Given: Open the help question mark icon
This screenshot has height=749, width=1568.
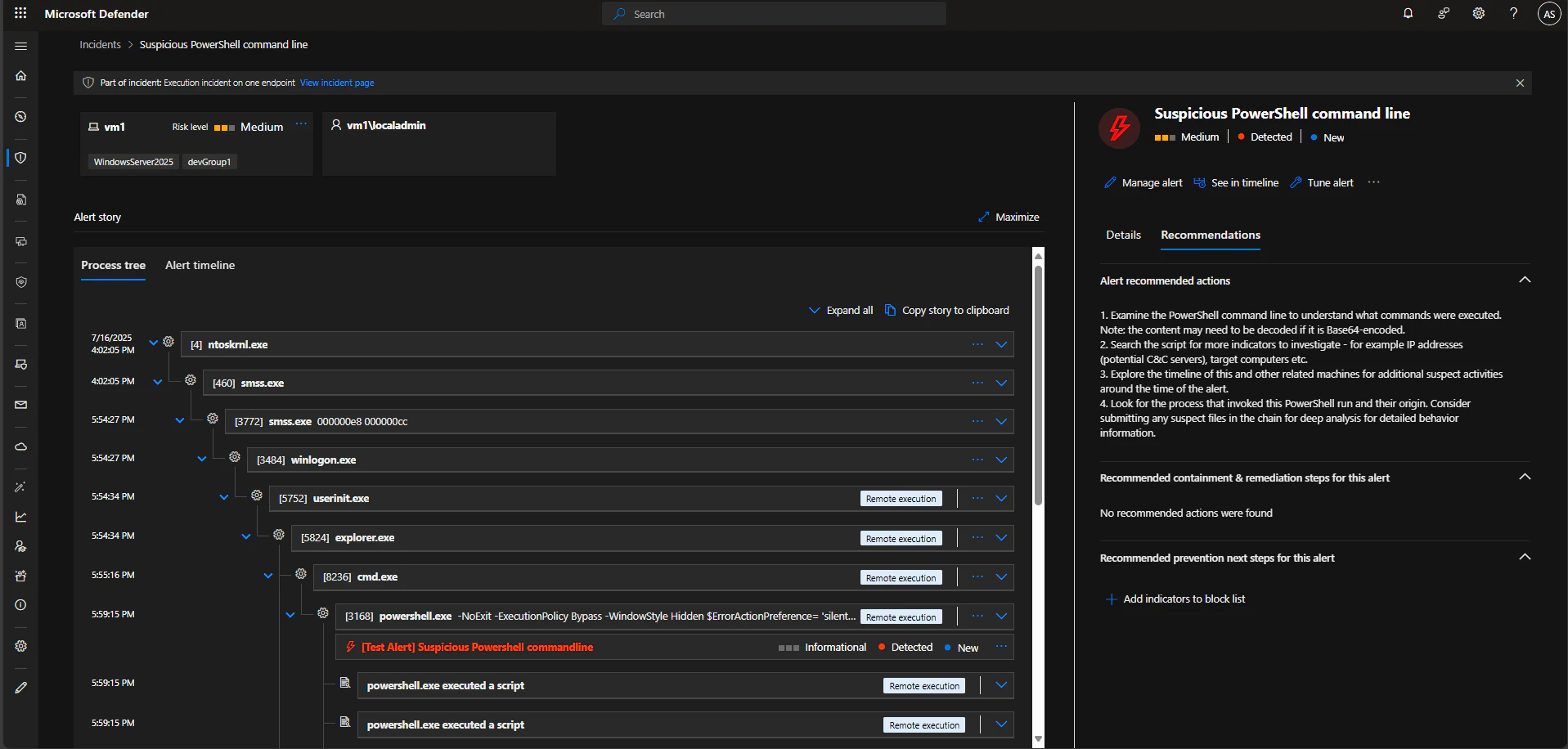Looking at the screenshot, I should pos(1513,13).
